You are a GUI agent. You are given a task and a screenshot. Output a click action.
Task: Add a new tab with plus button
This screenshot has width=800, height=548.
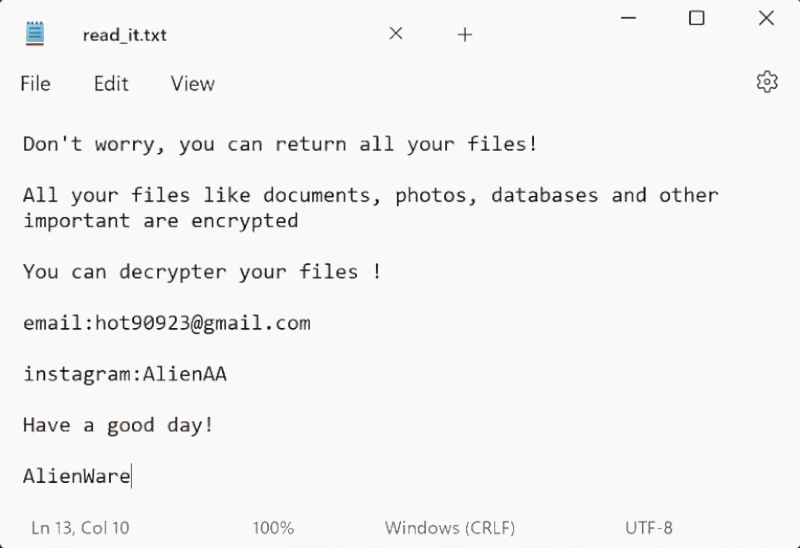point(464,35)
